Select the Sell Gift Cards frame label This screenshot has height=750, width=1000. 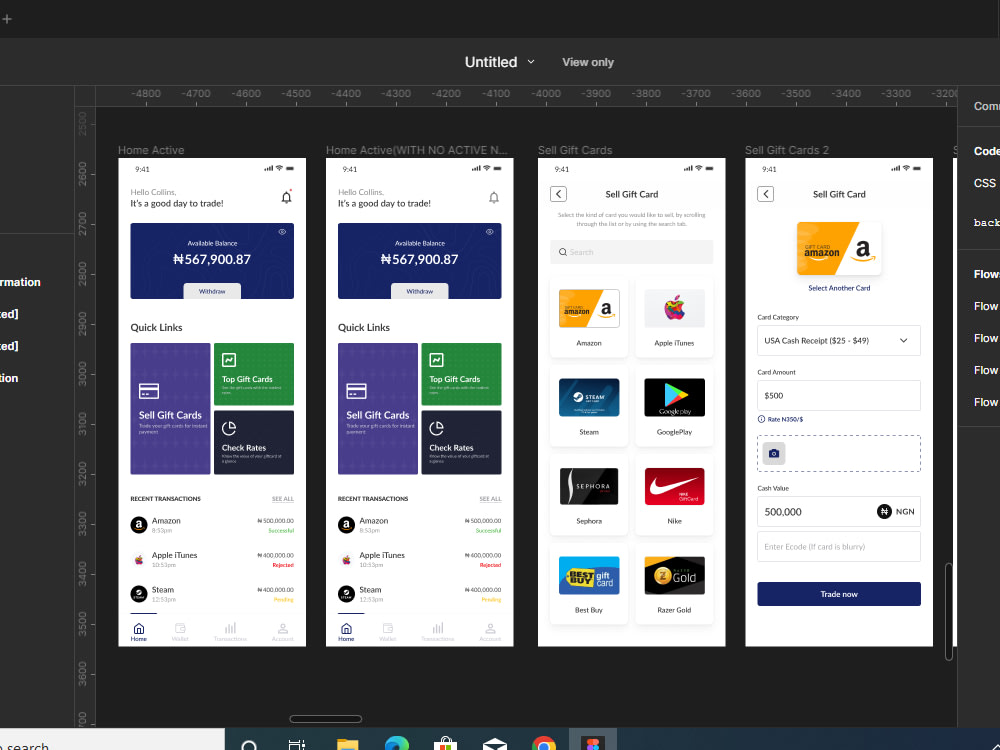tap(575, 150)
